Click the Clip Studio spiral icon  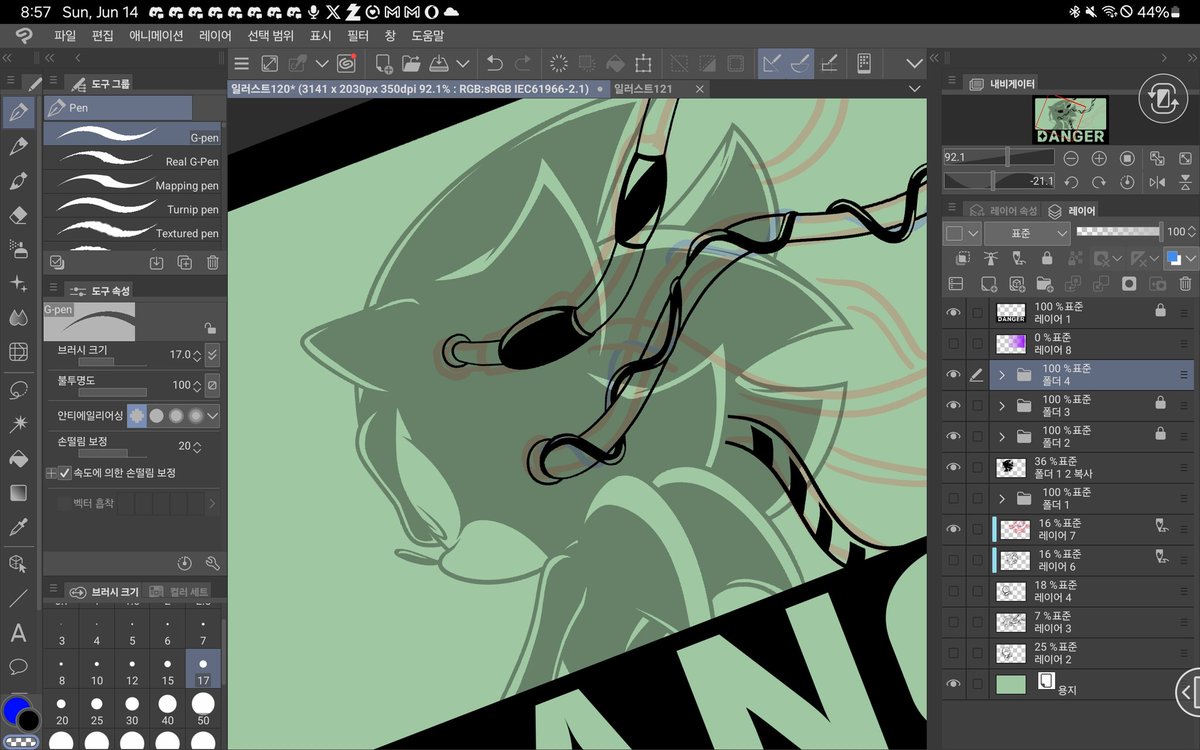click(346, 64)
